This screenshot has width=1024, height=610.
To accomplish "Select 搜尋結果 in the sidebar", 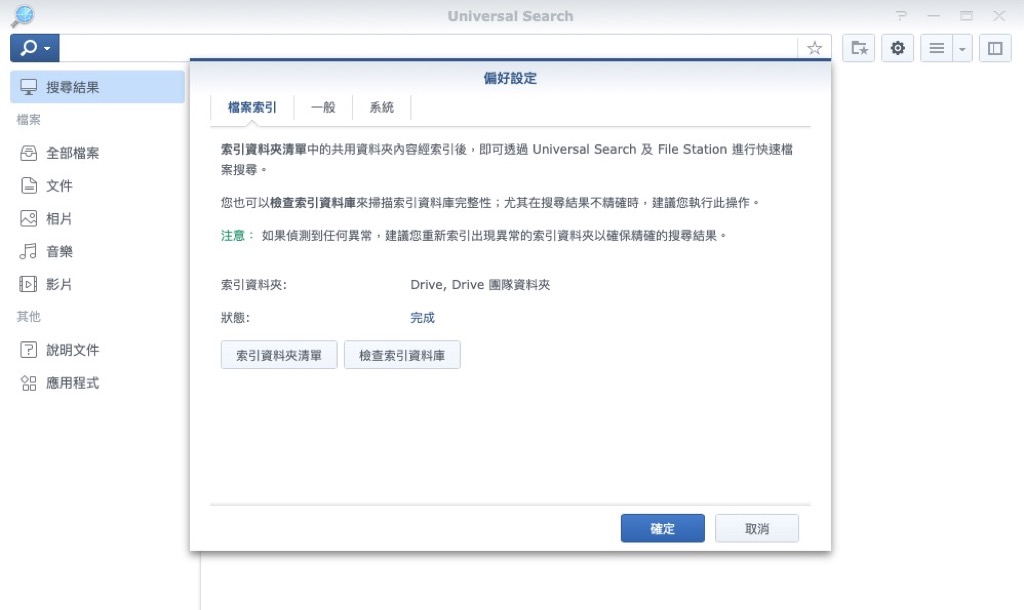I will coord(97,87).
